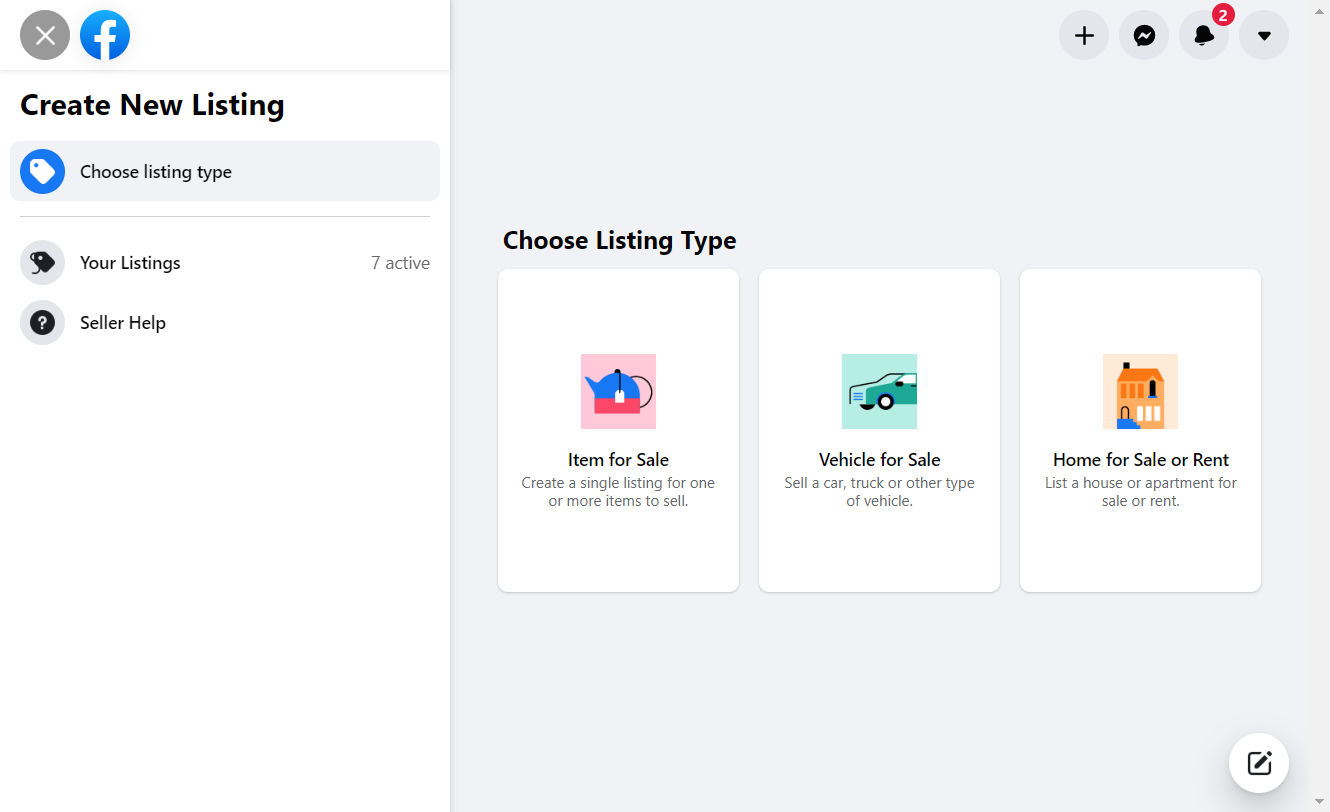Click the teapot illustration on Item for Sale

(x=618, y=391)
